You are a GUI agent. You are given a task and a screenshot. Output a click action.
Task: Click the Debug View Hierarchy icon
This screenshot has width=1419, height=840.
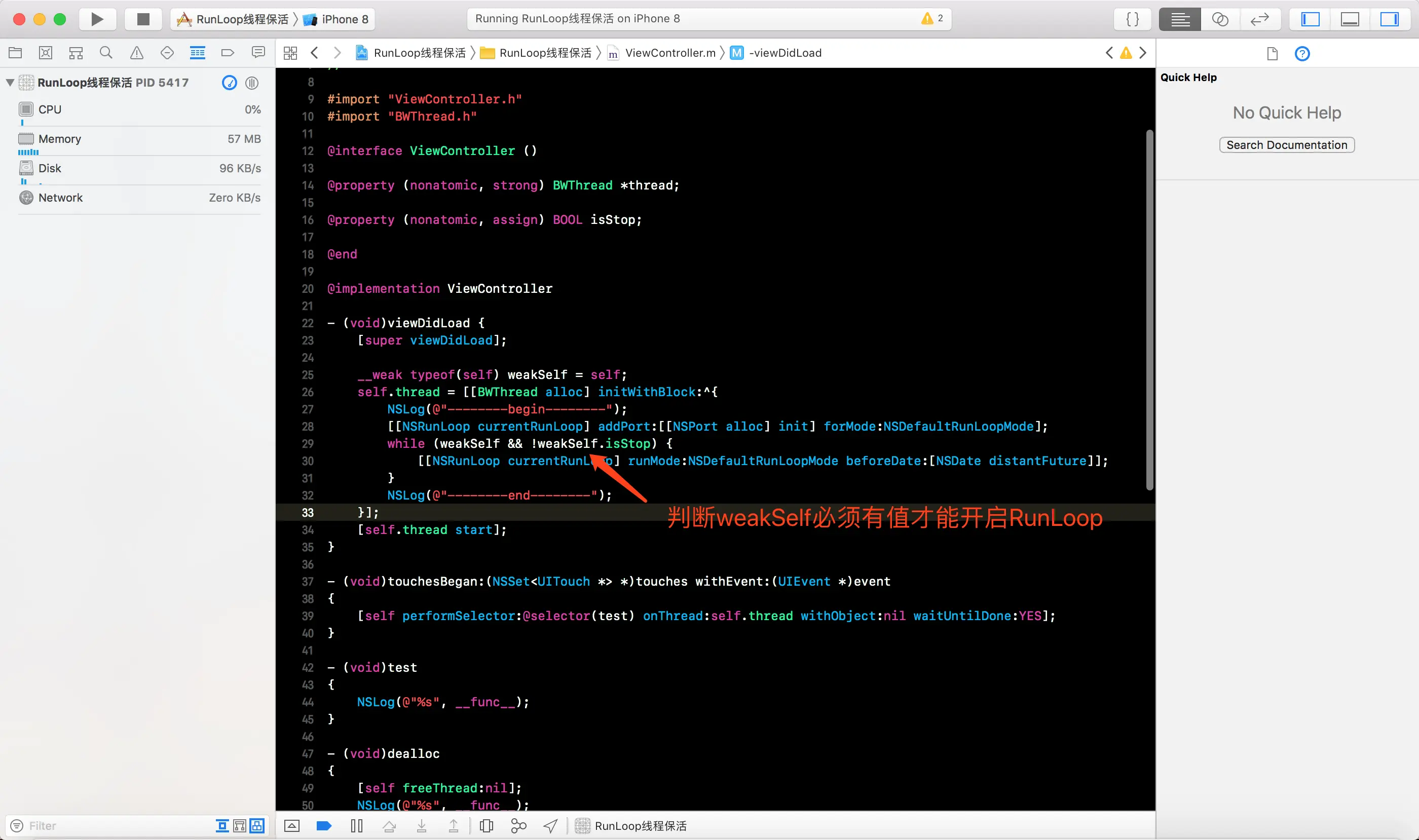tap(487, 826)
